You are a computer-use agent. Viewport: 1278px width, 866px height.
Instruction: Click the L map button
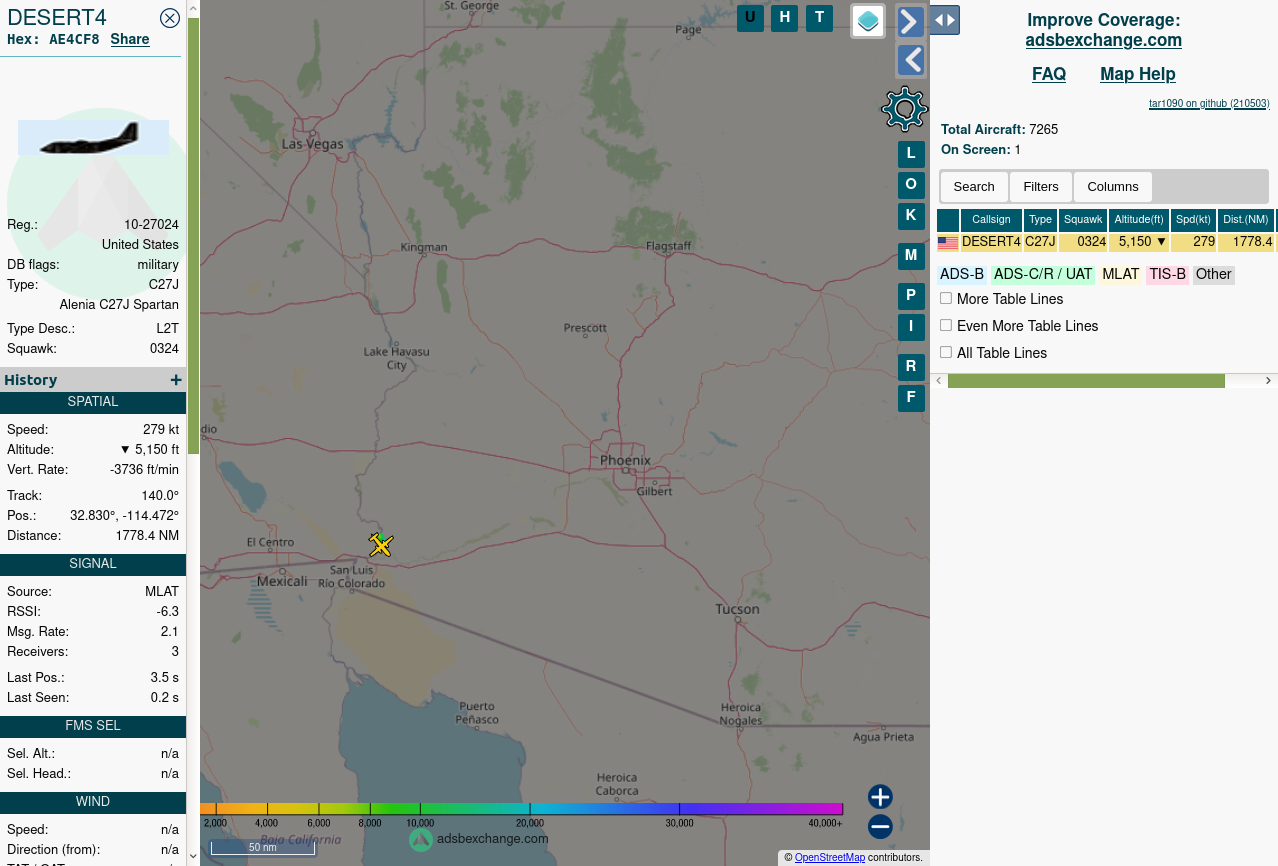911,154
